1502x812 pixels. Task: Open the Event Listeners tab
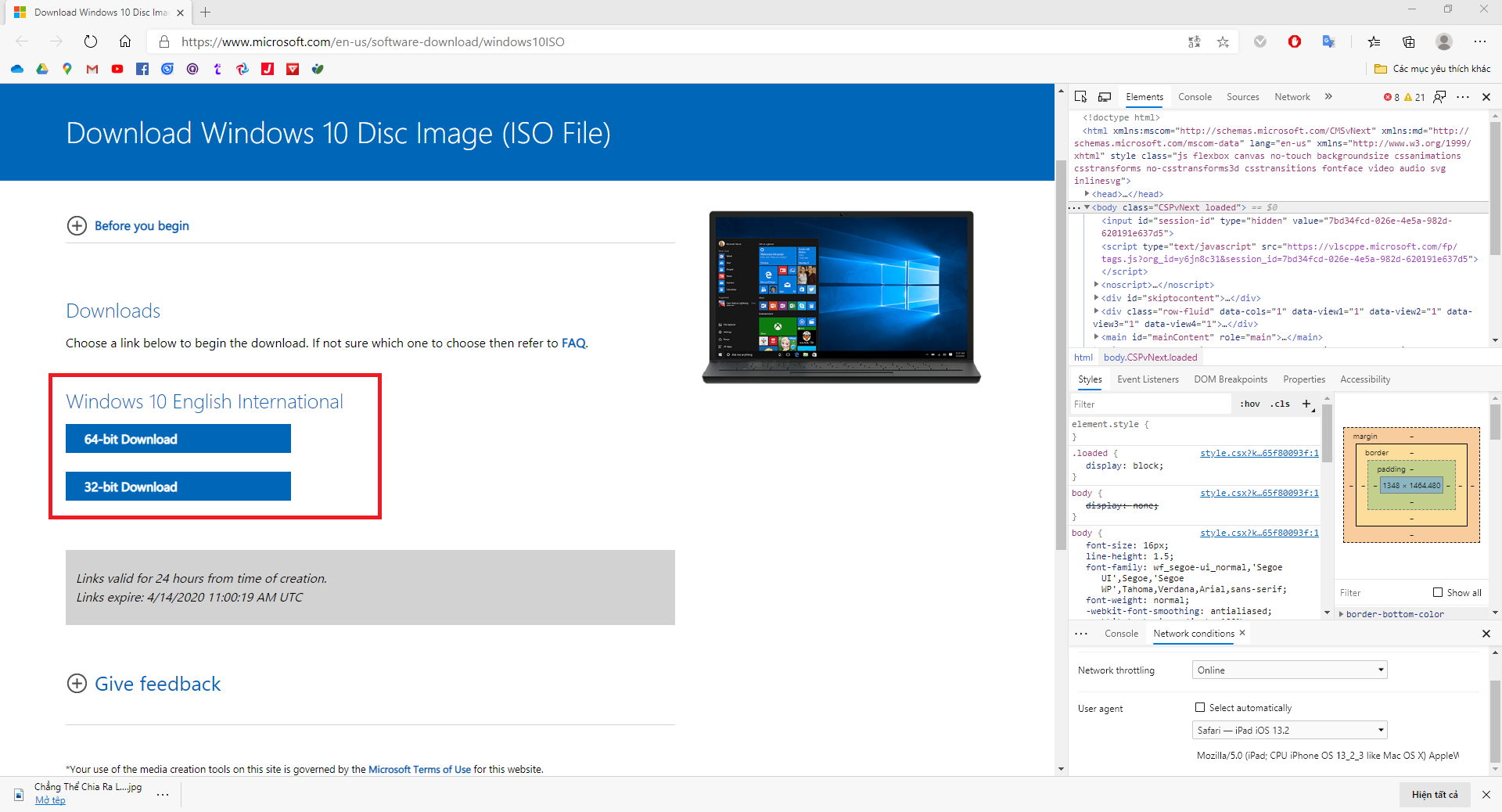coord(1148,379)
